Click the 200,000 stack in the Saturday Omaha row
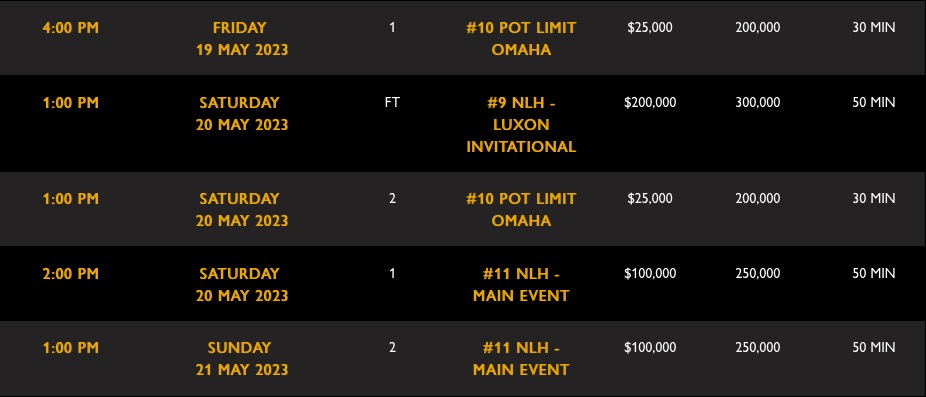Image resolution: width=926 pixels, height=397 pixels. 758,199
